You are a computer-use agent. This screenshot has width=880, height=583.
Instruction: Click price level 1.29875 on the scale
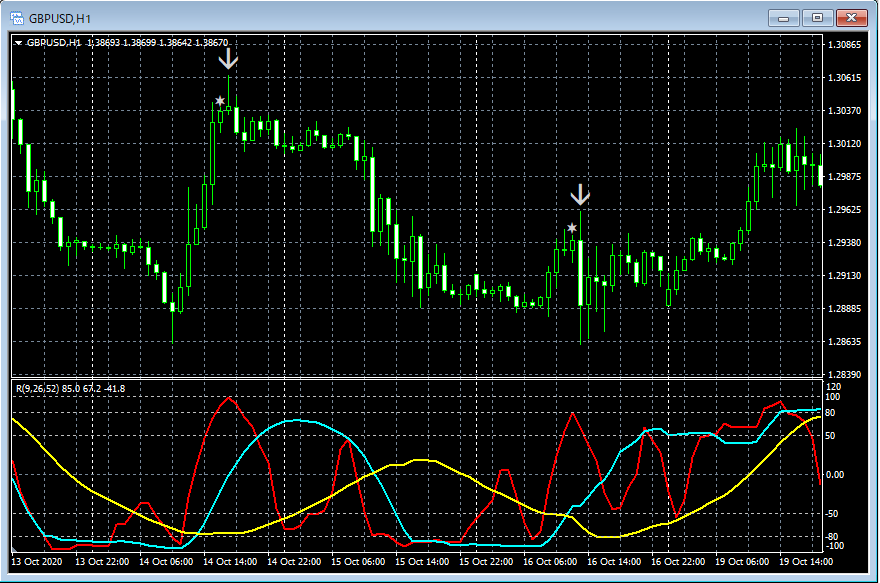click(845, 177)
